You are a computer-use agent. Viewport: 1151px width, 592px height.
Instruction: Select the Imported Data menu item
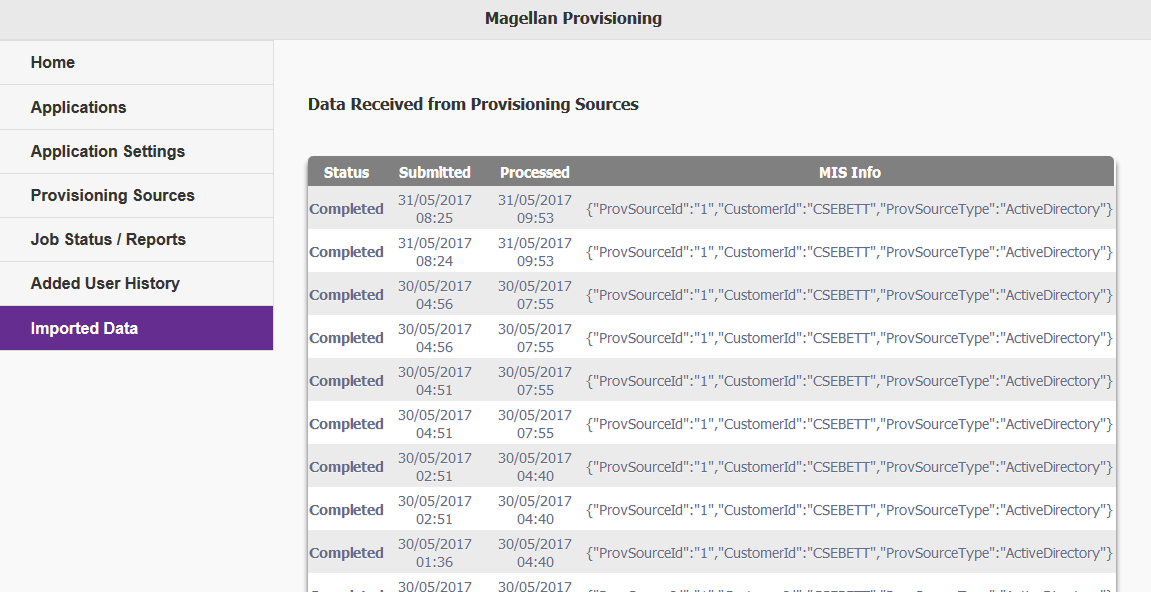pos(137,328)
